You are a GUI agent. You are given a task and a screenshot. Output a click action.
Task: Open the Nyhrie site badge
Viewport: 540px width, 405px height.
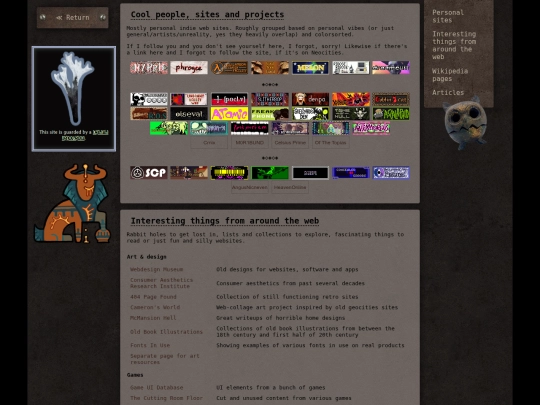tap(149, 68)
